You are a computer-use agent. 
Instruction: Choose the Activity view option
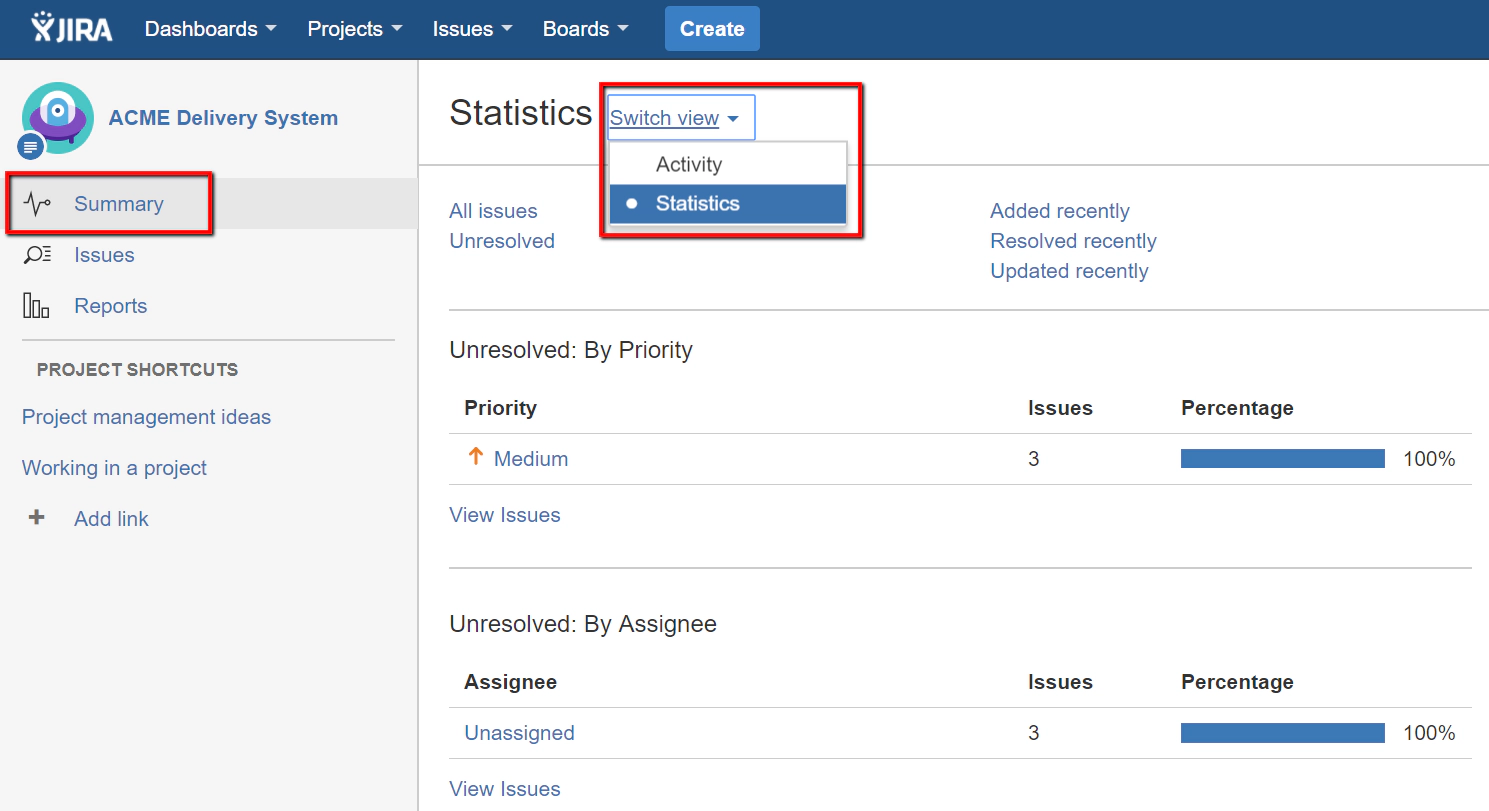coord(688,163)
